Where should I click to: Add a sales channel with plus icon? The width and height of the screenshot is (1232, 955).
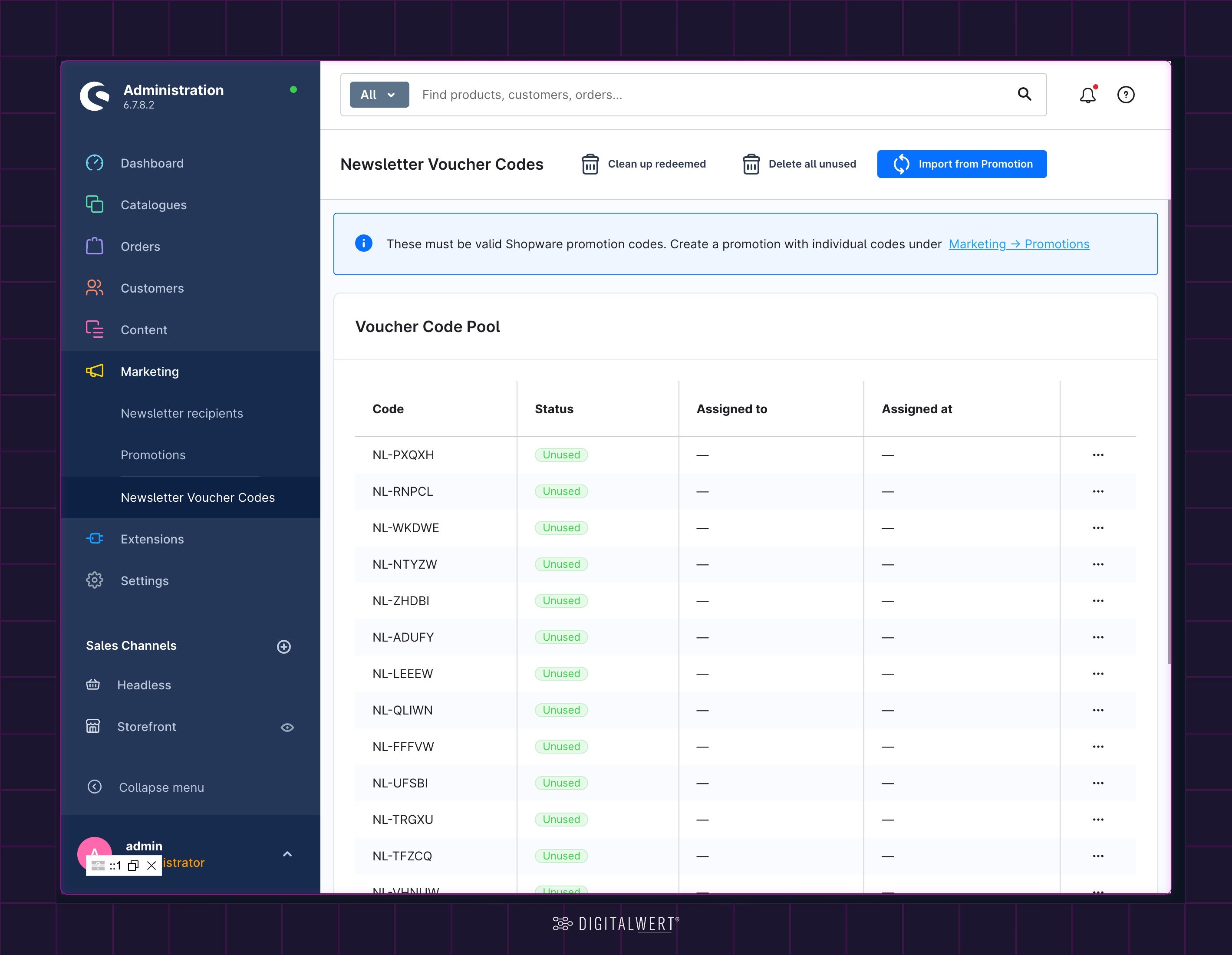tap(284, 646)
